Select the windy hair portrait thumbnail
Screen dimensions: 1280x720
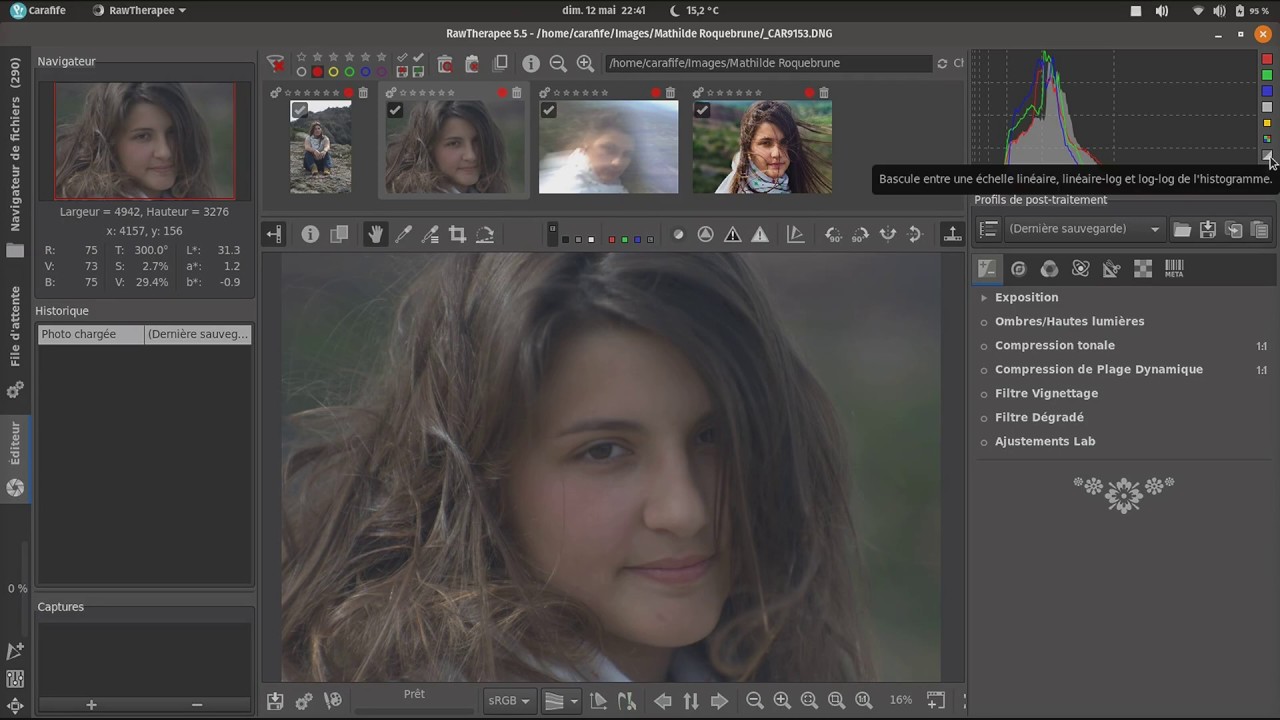pos(762,147)
